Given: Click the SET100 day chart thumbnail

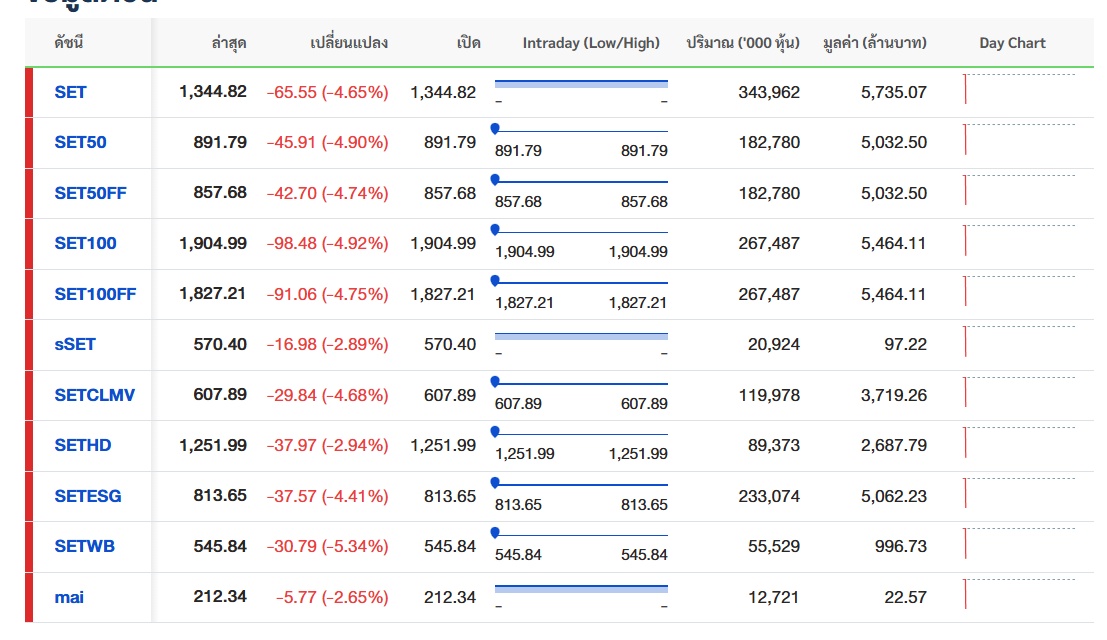Looking at the screenshot, I should click(1018, 241).
